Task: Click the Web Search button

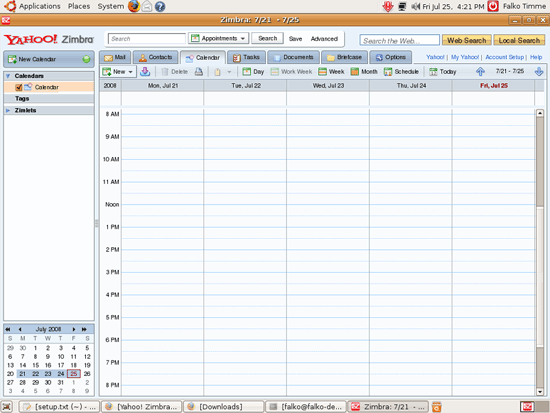Action: (x=467, y=40)
